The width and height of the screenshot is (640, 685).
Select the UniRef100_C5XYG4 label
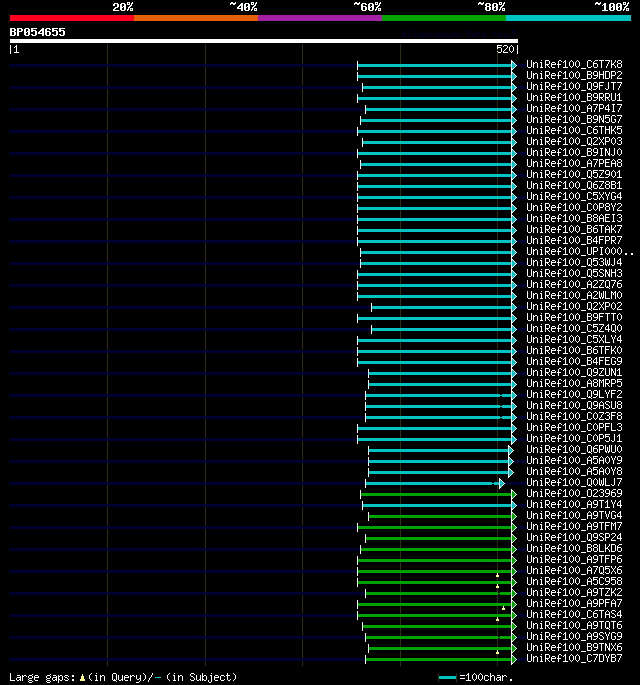[574, 197]
